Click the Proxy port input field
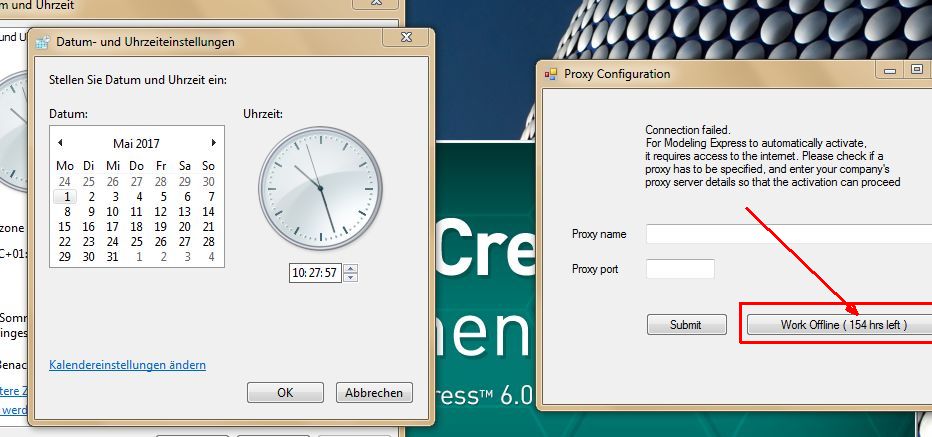This screenshot has width=932, height=437. [680, 269]
